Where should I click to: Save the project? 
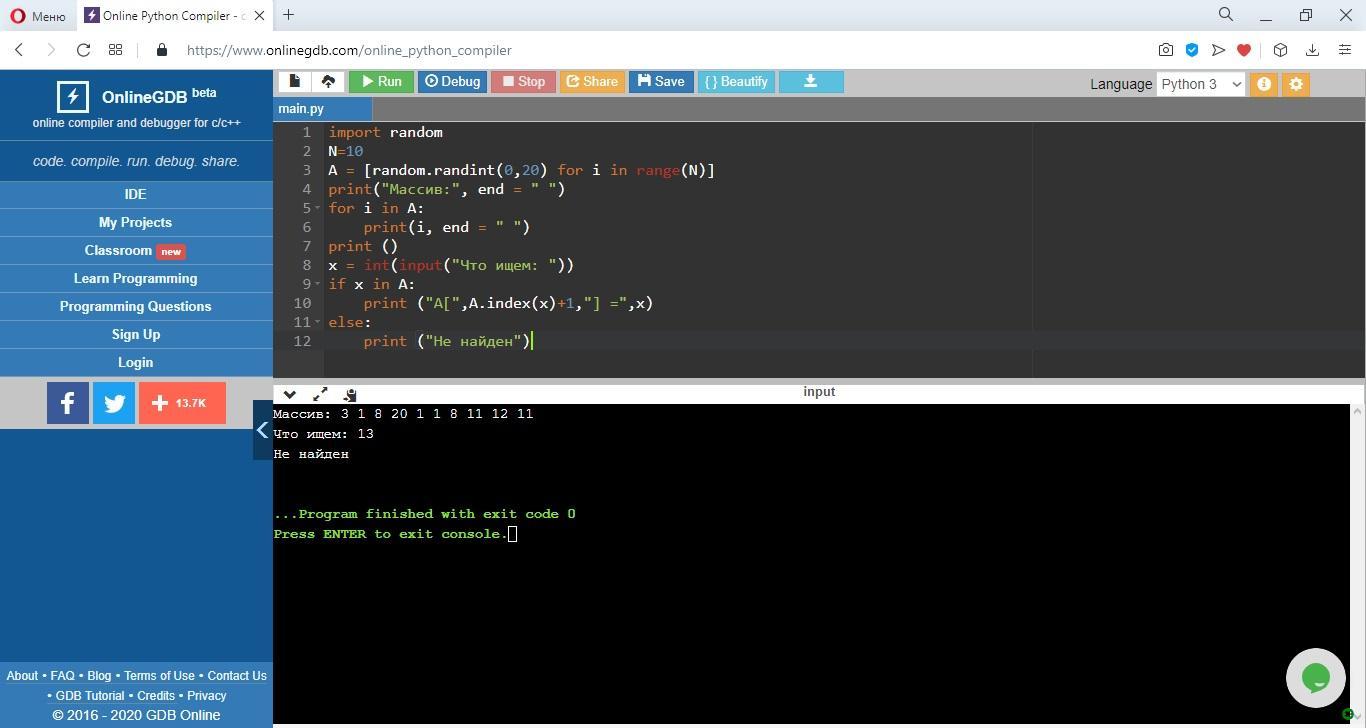661,82
